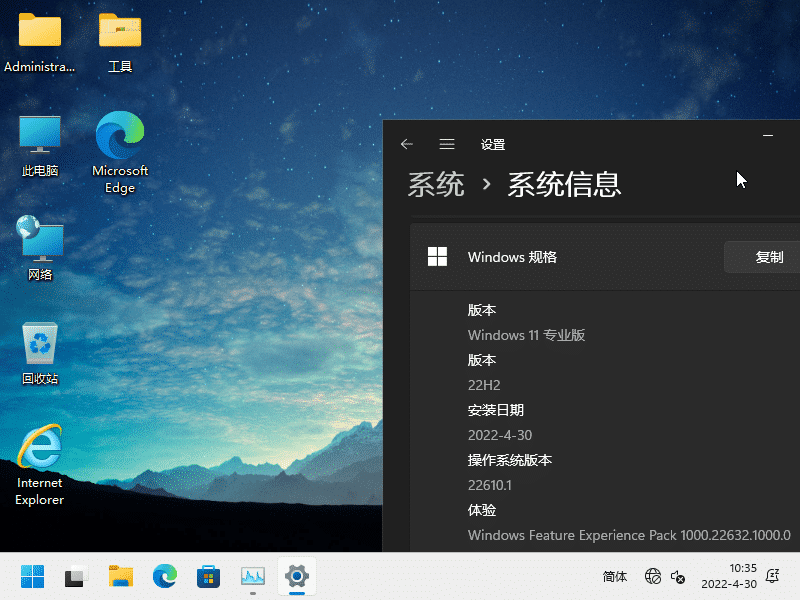
Task: Select the 工具 folder on the desktop
Action: tap(120, 41)
